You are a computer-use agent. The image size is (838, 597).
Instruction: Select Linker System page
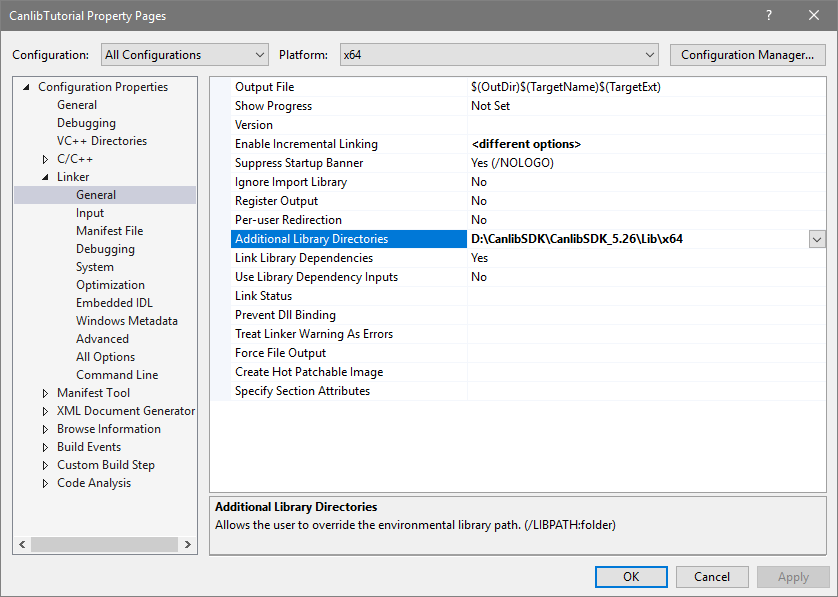pyautogui.click(x=95, y=267)
